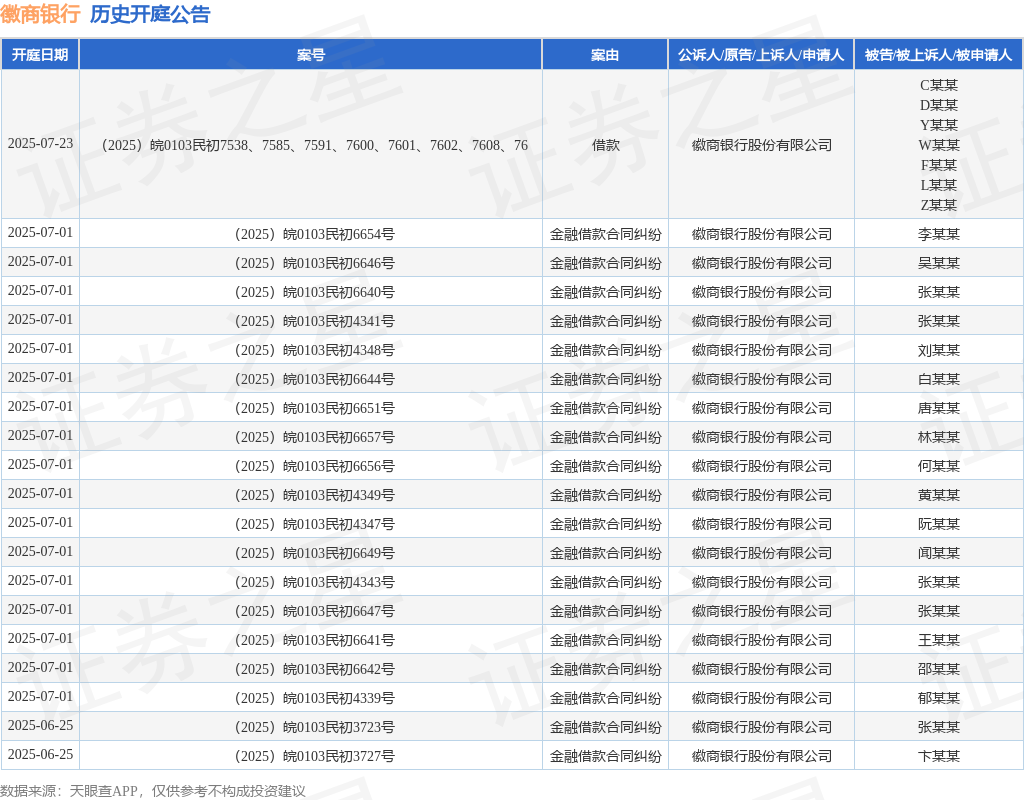The image size is (1024, 800).
Task: Click defendant 何某某
Action: point(938,466)
